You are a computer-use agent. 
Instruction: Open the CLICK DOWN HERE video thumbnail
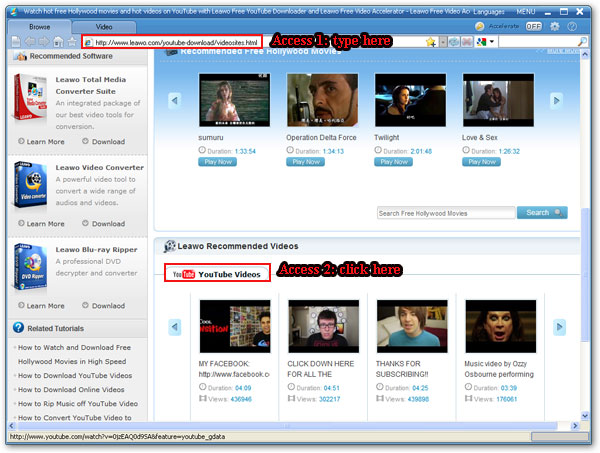324,326
